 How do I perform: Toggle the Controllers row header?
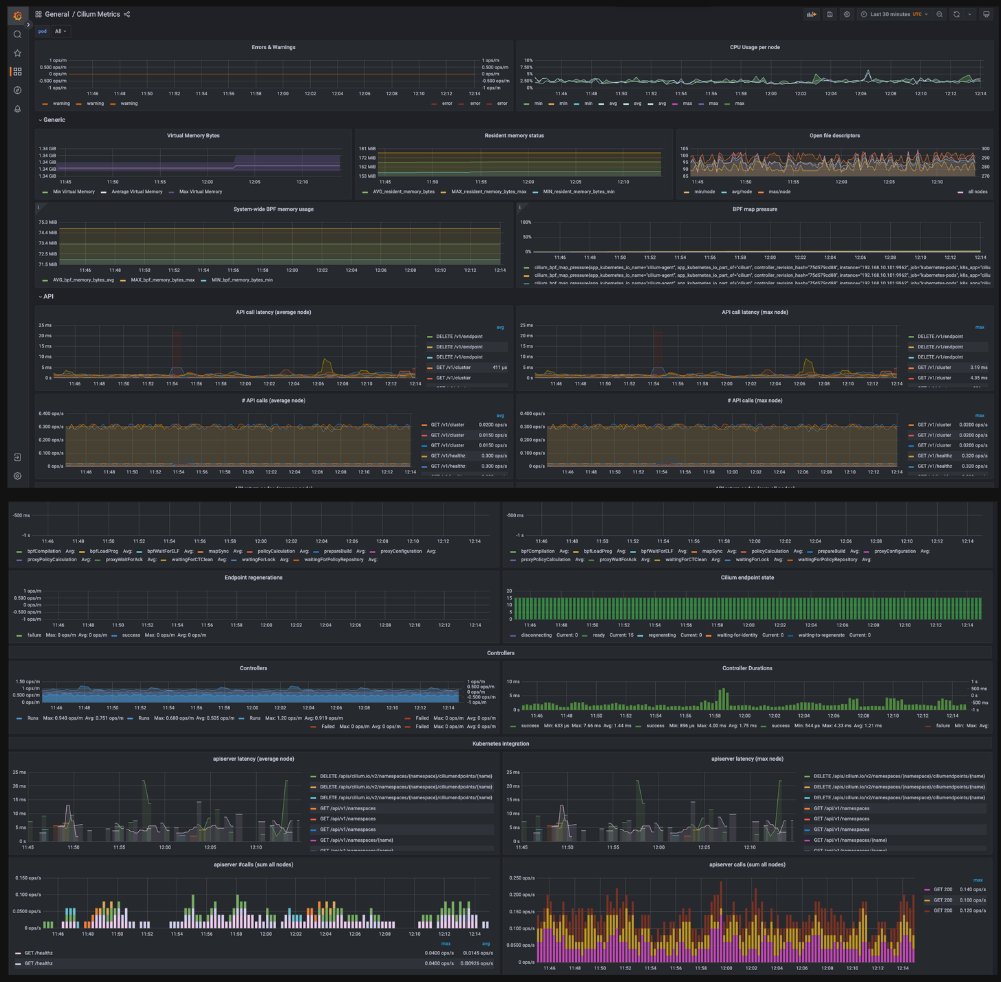click(x=500, y=653)
